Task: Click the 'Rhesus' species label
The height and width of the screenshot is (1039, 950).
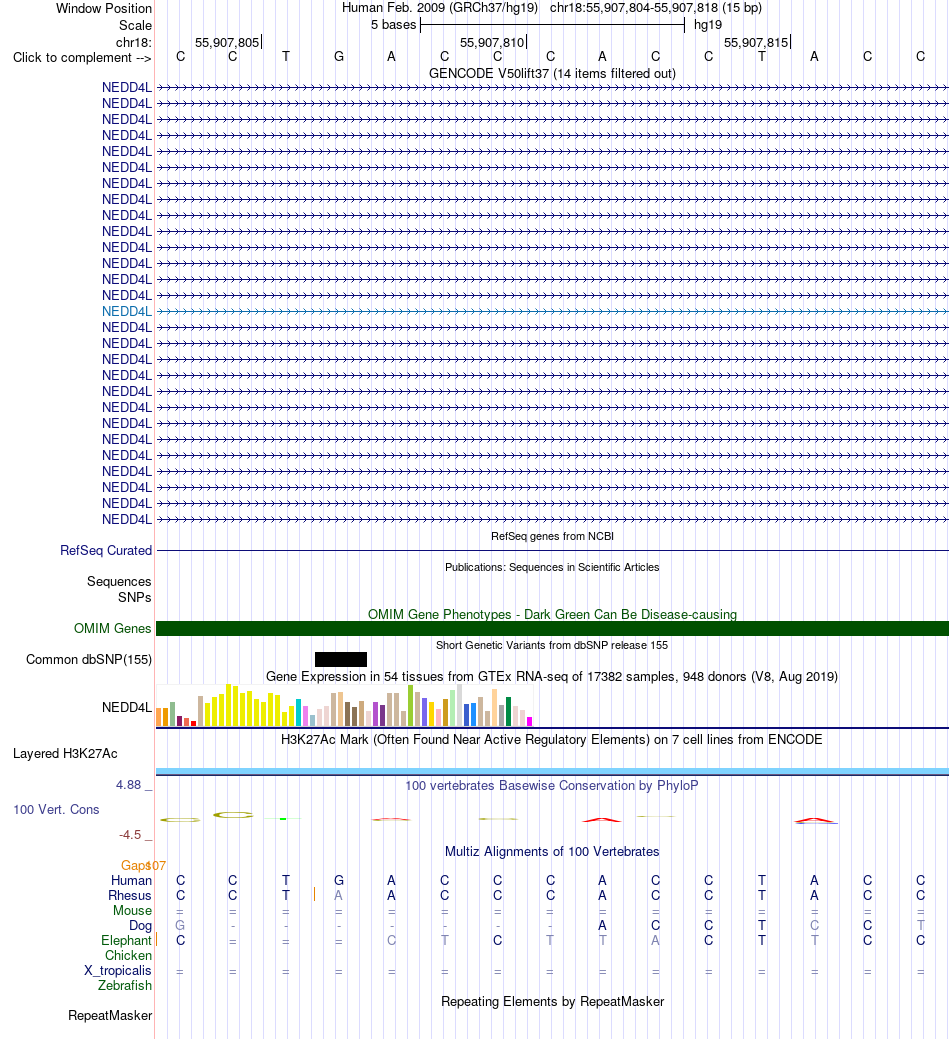Action: point(130,896)
